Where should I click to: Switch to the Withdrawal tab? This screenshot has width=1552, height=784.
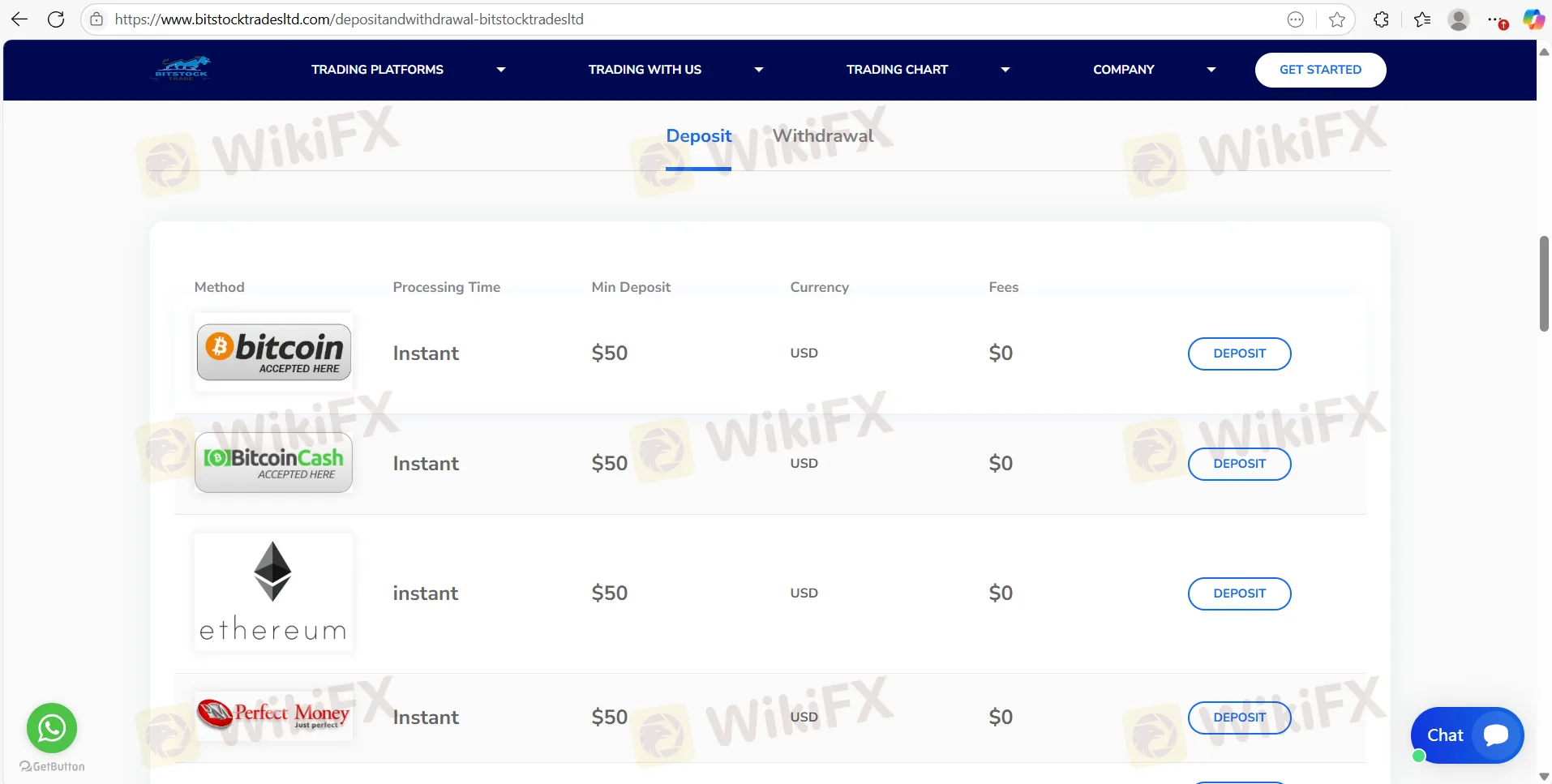click(822, 135)
